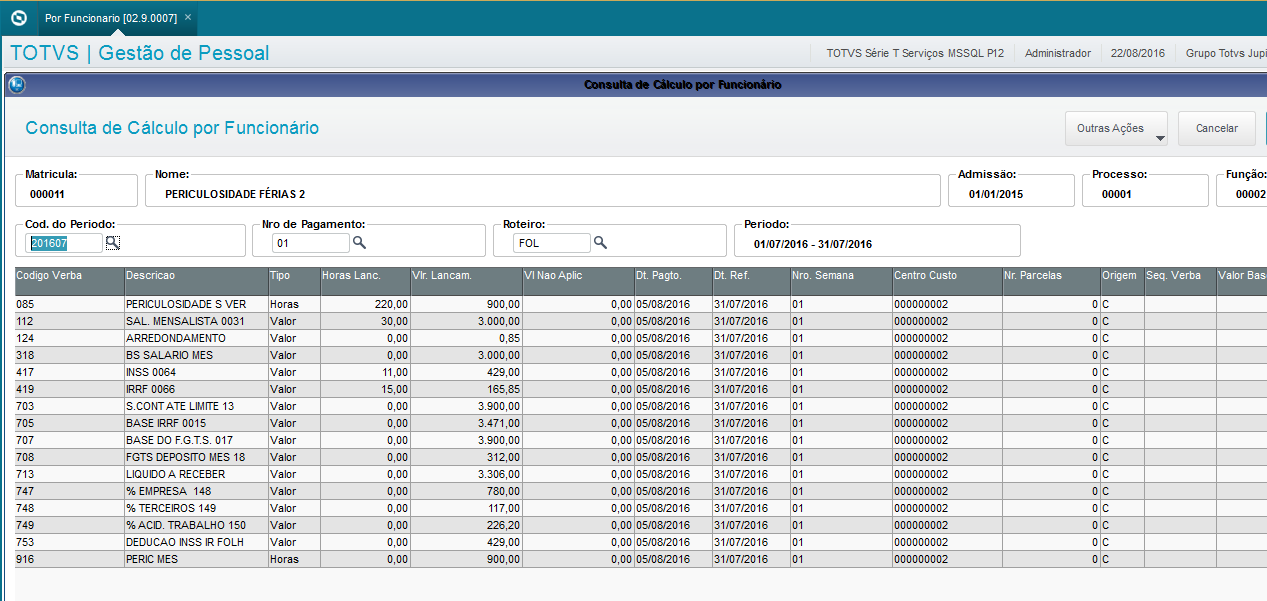The image size is (1267, 601).
Task: Select the FGTS DEPOSITO MES 18 row
Action: click(x=640, y=457)
